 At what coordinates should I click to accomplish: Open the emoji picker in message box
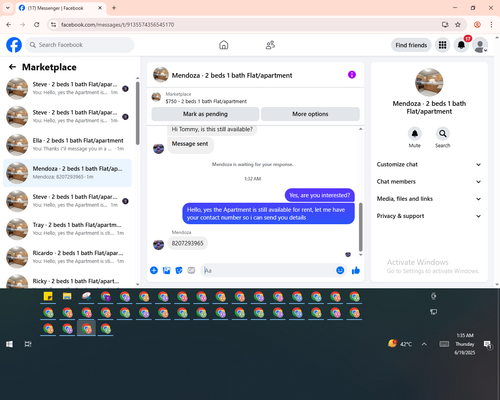[x=340, y=270]
